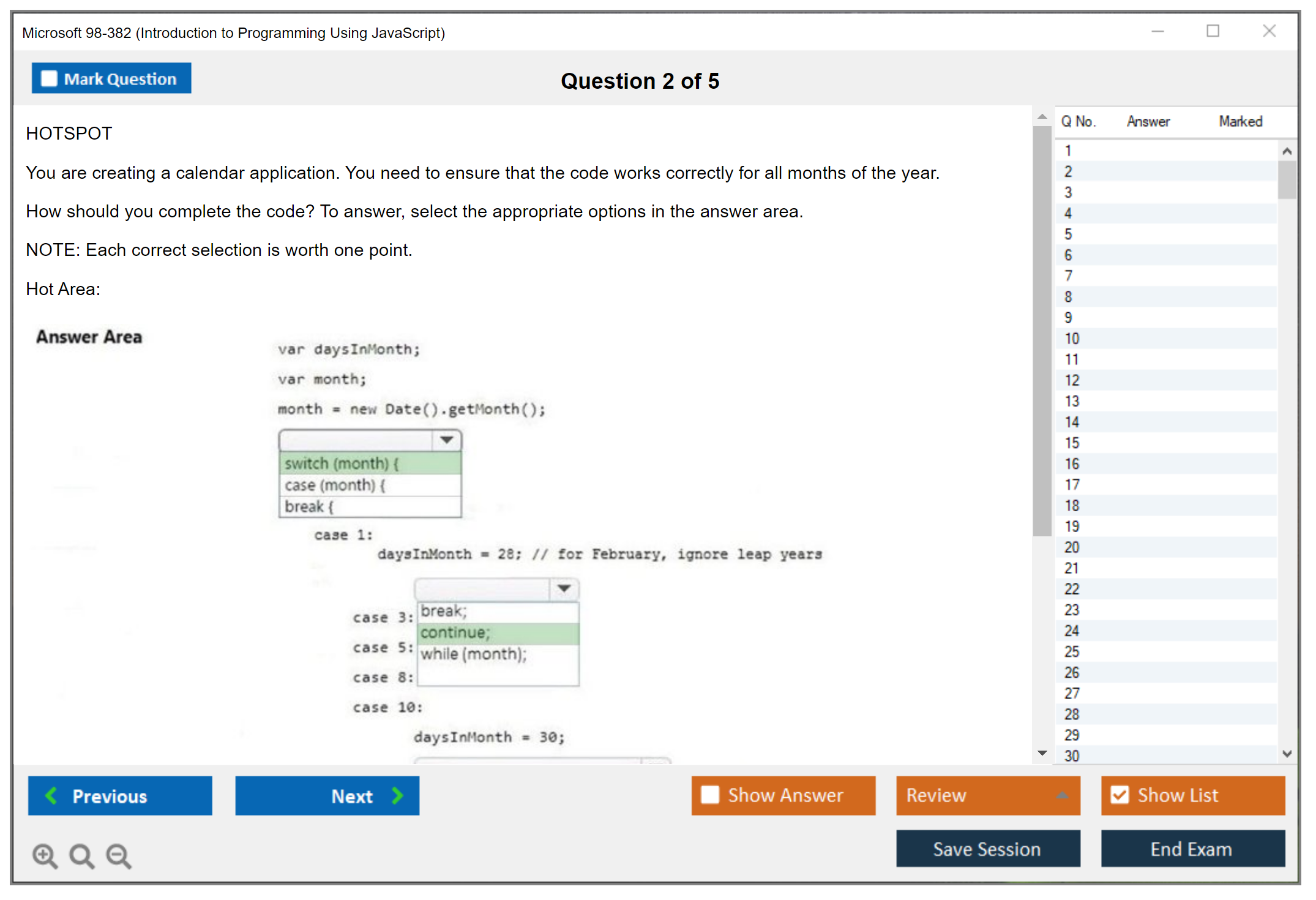Toggle the Mark Question checkbox
Viewport: 1316px width, 900px height.
pos(49,78)
